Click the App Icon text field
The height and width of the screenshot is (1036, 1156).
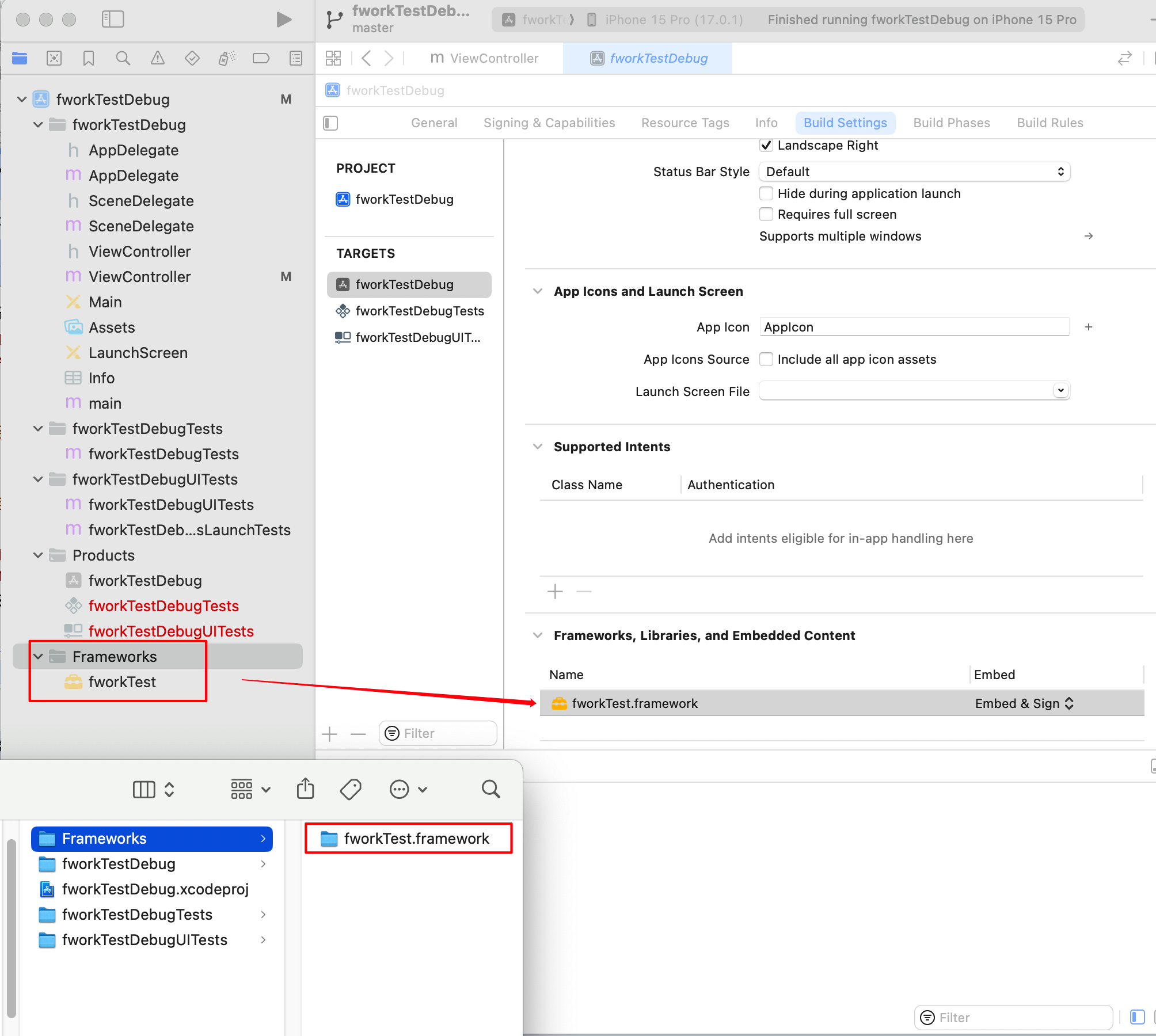tap(914, 327)
